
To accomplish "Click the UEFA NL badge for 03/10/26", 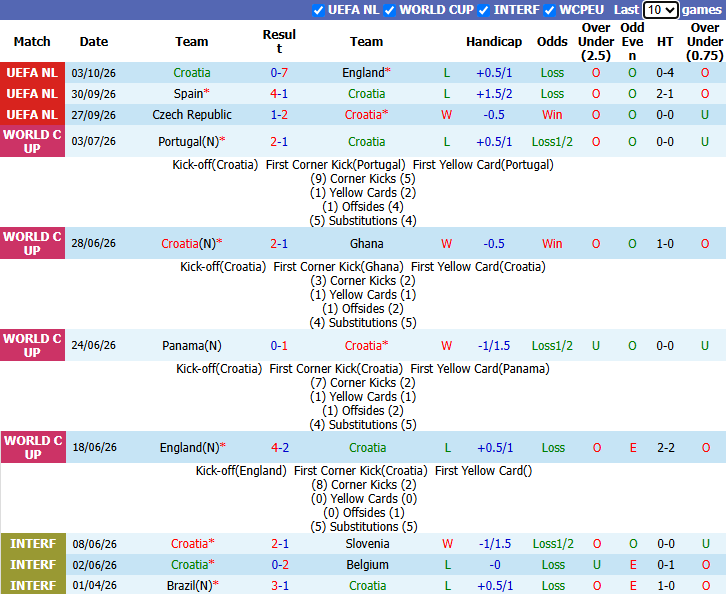I will tap(32, 73).
